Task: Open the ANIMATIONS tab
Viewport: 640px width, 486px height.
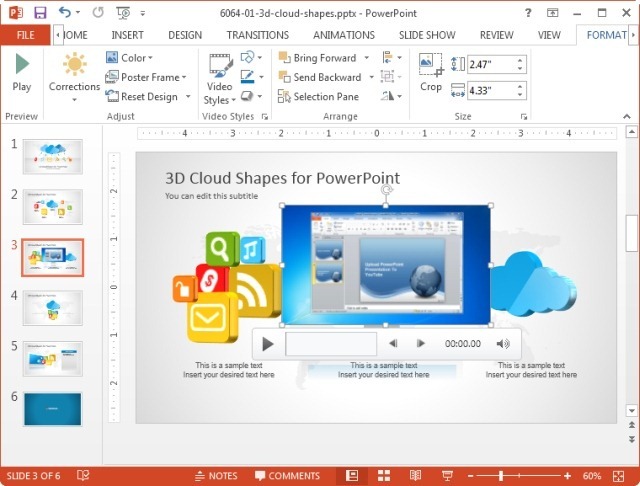Action: [x=344, y=35]
